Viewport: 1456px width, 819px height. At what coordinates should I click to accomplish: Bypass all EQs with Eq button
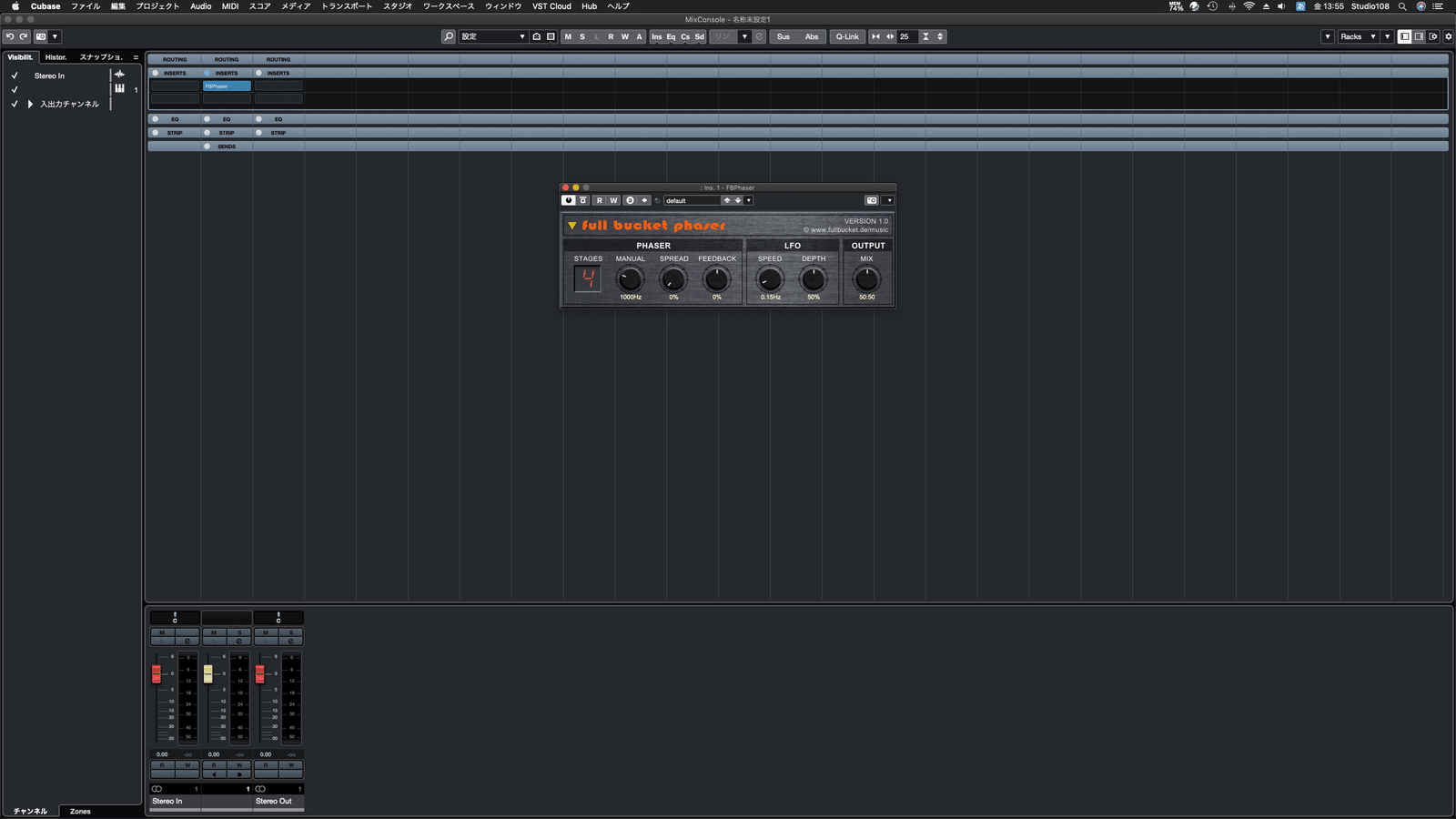coord(671,36)
